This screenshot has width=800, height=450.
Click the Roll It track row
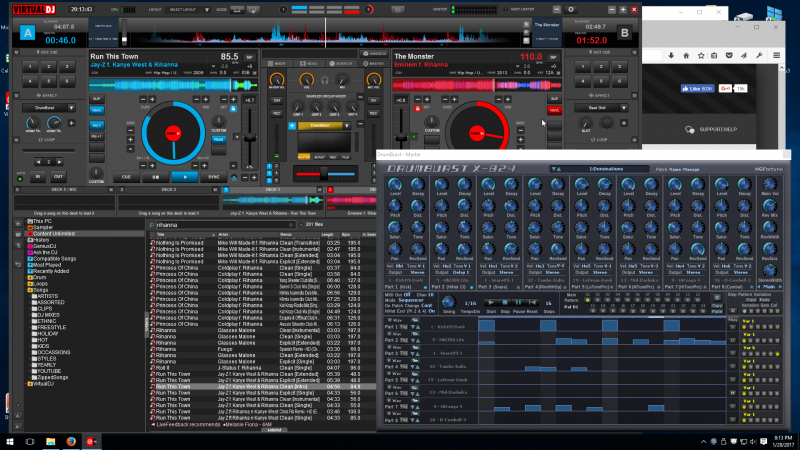(x=263, y=368)
